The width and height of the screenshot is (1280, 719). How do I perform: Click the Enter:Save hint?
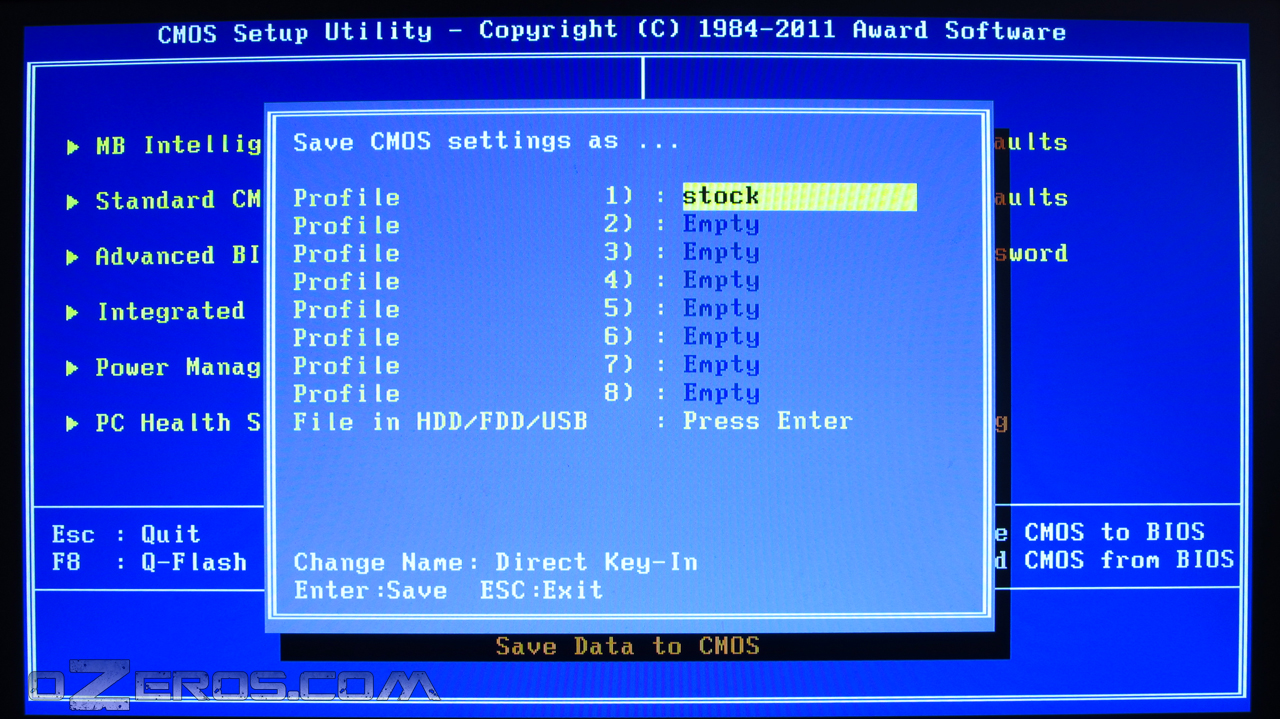370,590
